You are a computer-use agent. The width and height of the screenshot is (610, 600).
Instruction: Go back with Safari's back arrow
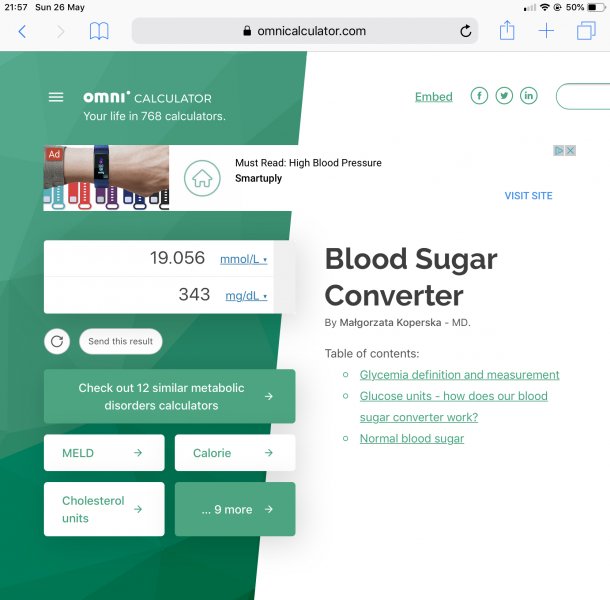point(22,31)
